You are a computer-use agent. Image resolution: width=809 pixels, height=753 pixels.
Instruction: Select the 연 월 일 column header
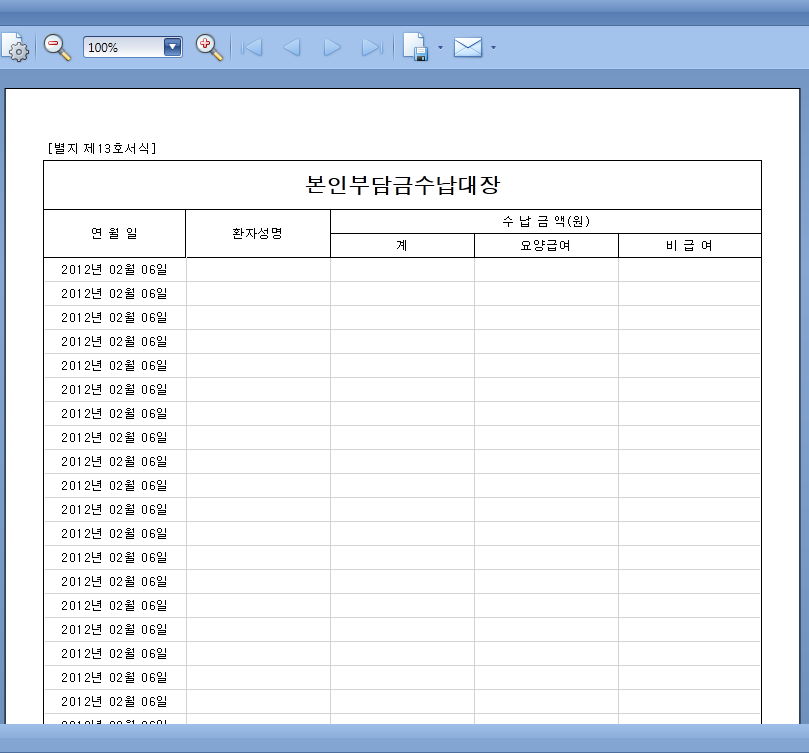pyautogui.click(x=114, y=233)
